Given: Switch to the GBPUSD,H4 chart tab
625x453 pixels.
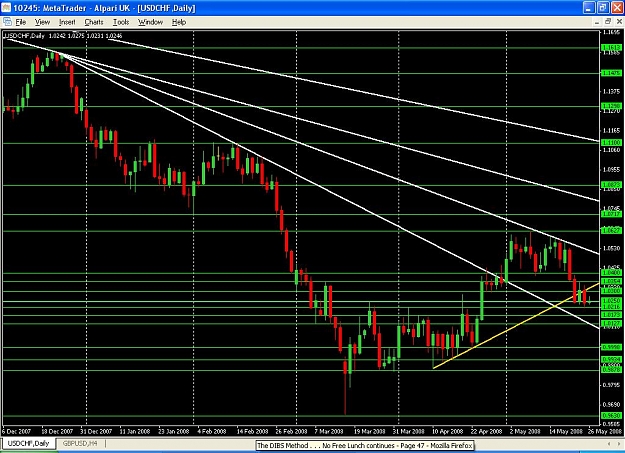Looking at the screenshot, I should (80, 443).
